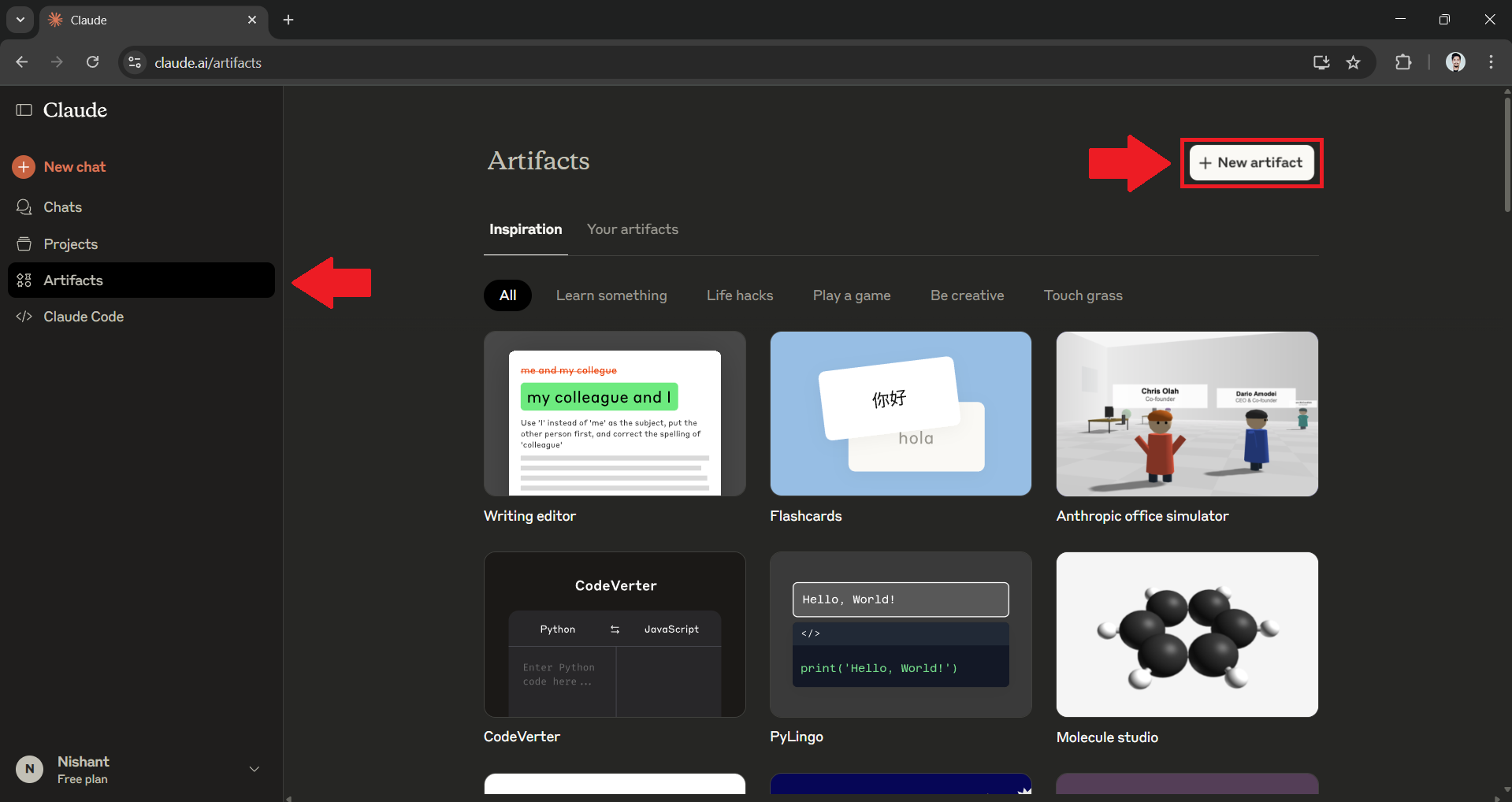
Task: Click the Anthropic office simulator title
Action: (1142, 516)
